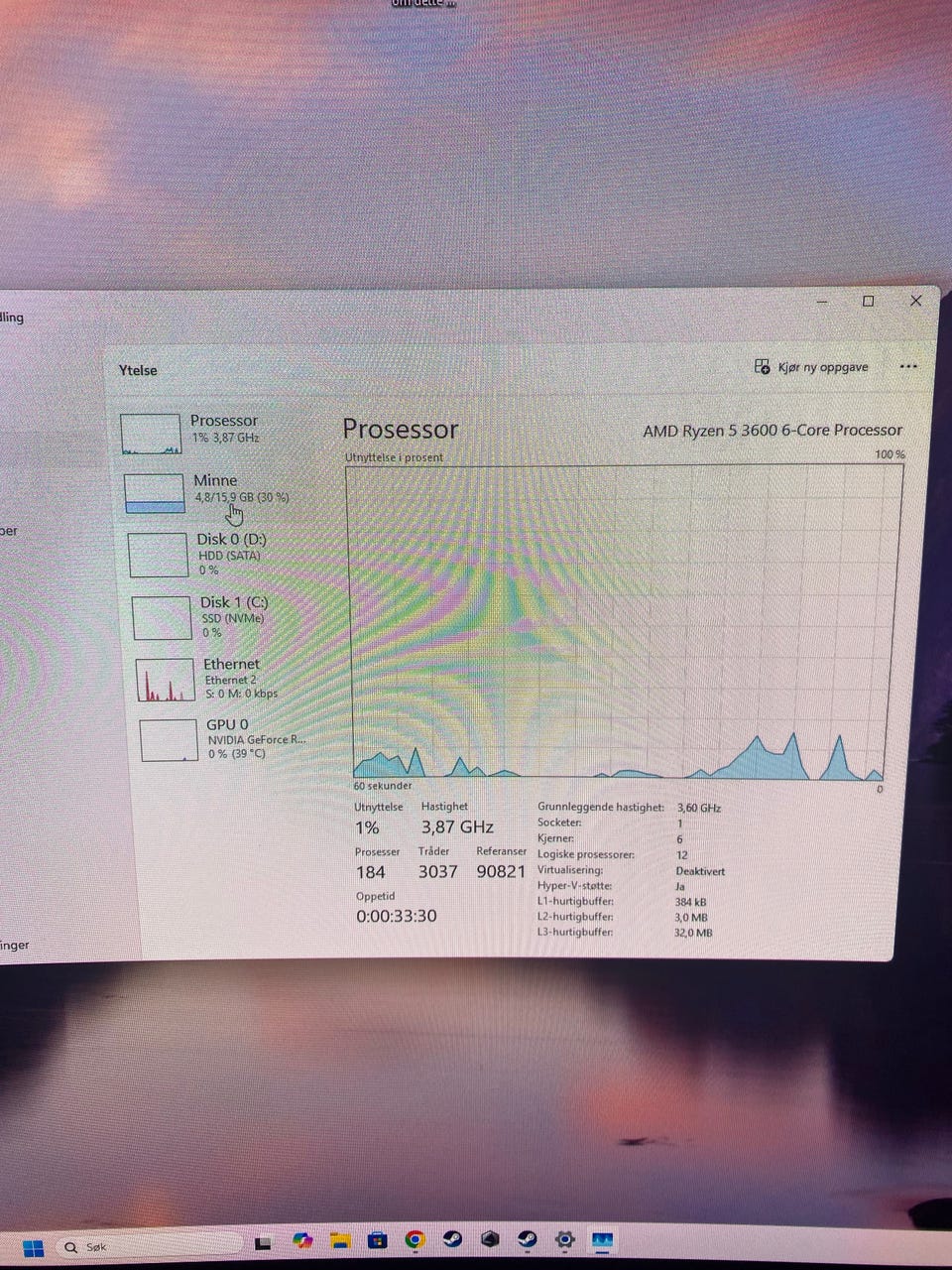Select Disk 0 (D:) HDD entry
This screenshot has height=1270, width=952.
tap(219, 555)
